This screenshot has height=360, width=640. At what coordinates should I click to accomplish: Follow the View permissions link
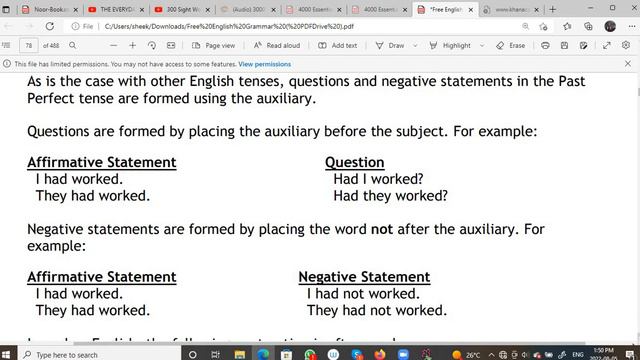tap(264, 64)
